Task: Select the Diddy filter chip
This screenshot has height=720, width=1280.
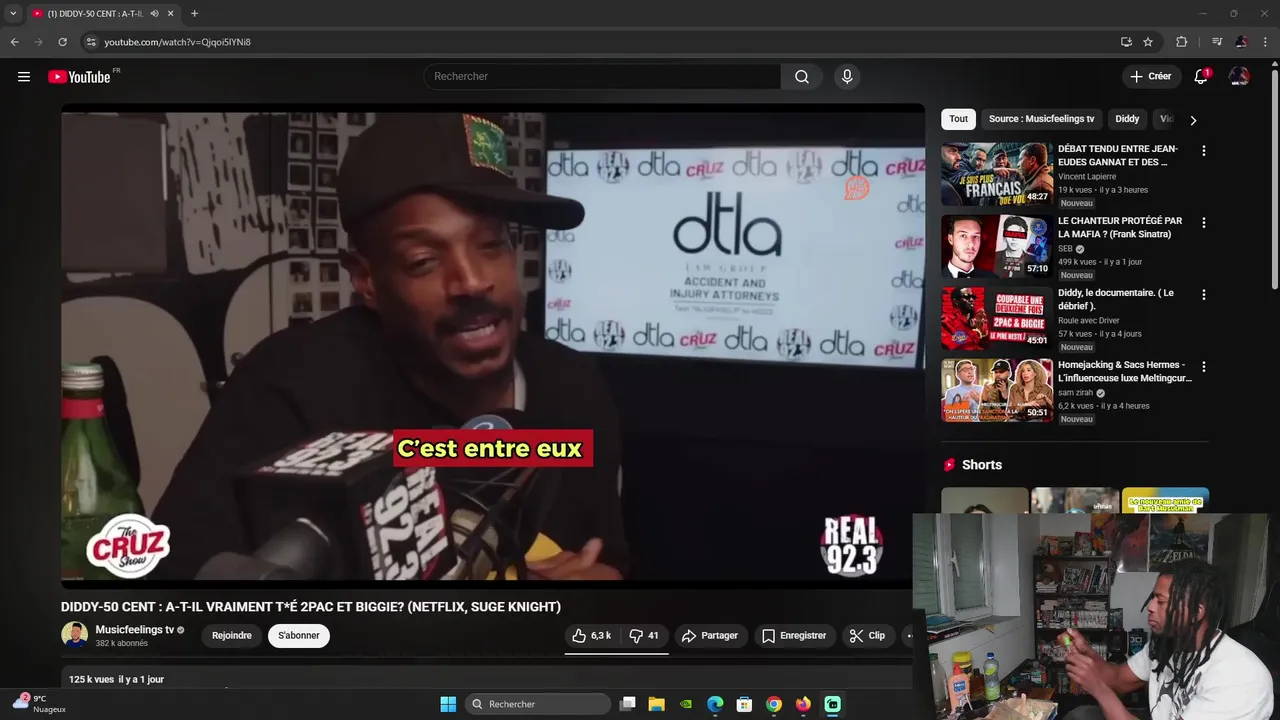Action: (x=1127, y=119)
